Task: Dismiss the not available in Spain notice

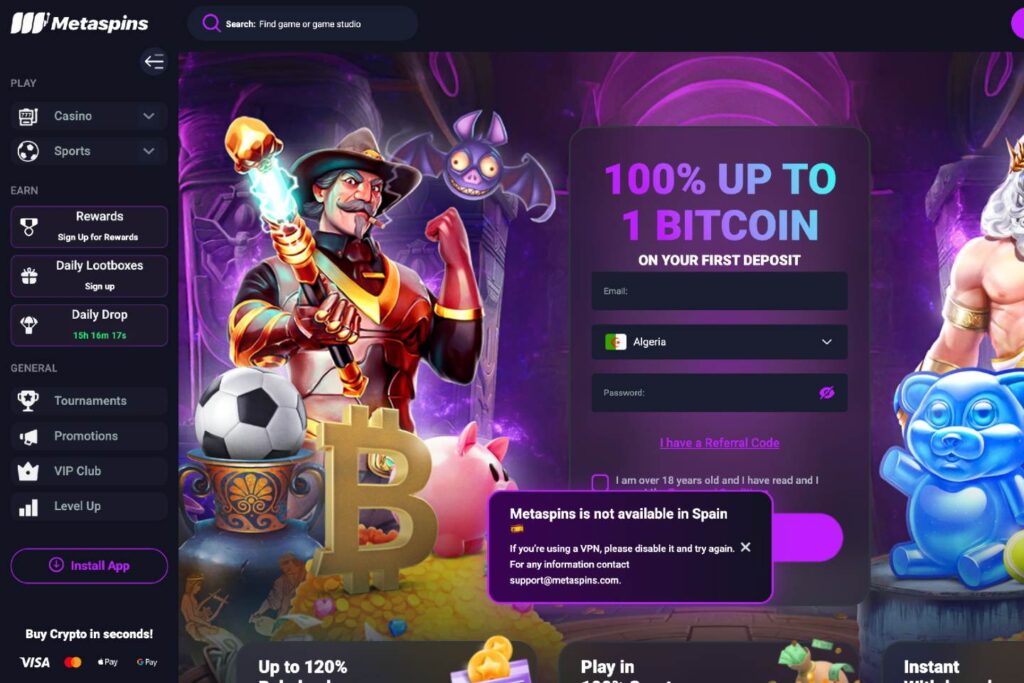Action: (x=746, y=547)
